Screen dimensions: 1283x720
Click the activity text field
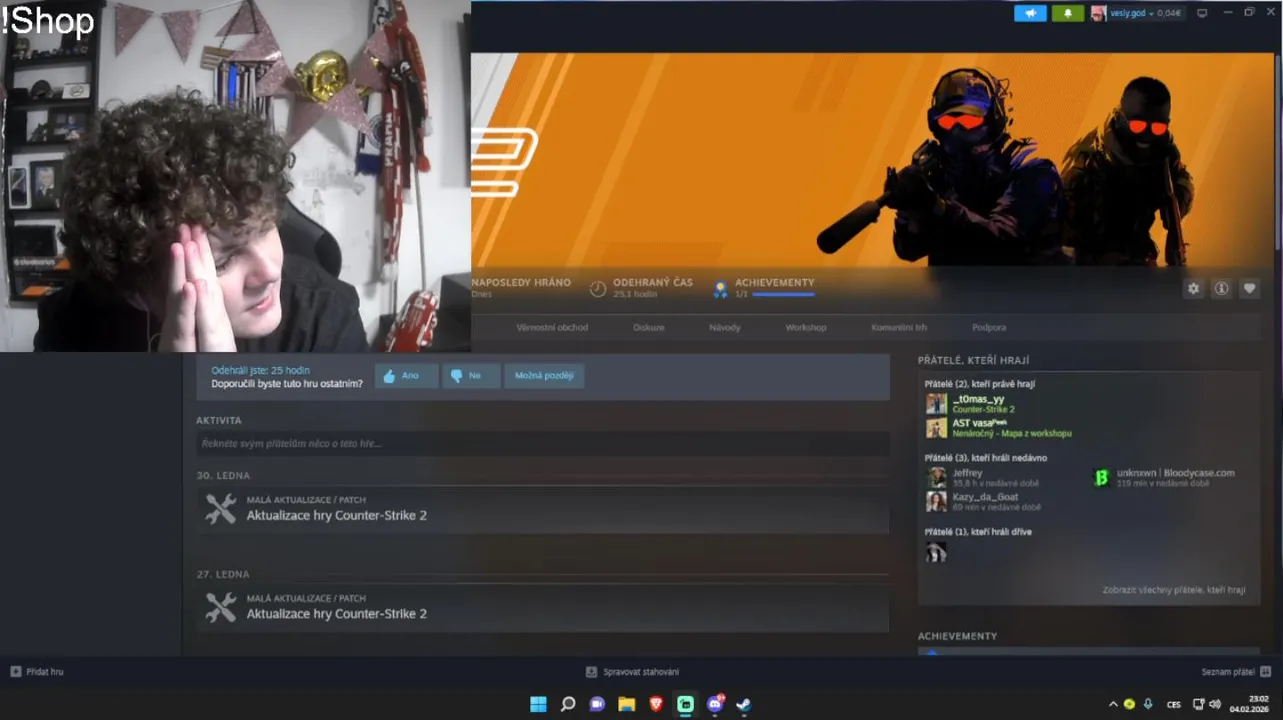543,443
